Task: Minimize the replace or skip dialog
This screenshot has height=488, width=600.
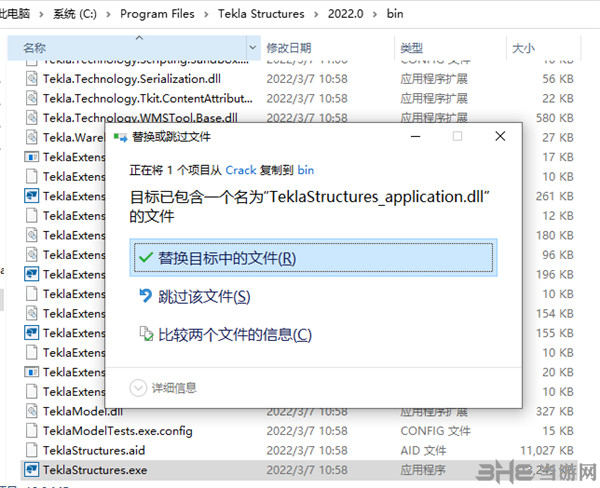Action: pos(416,136)
